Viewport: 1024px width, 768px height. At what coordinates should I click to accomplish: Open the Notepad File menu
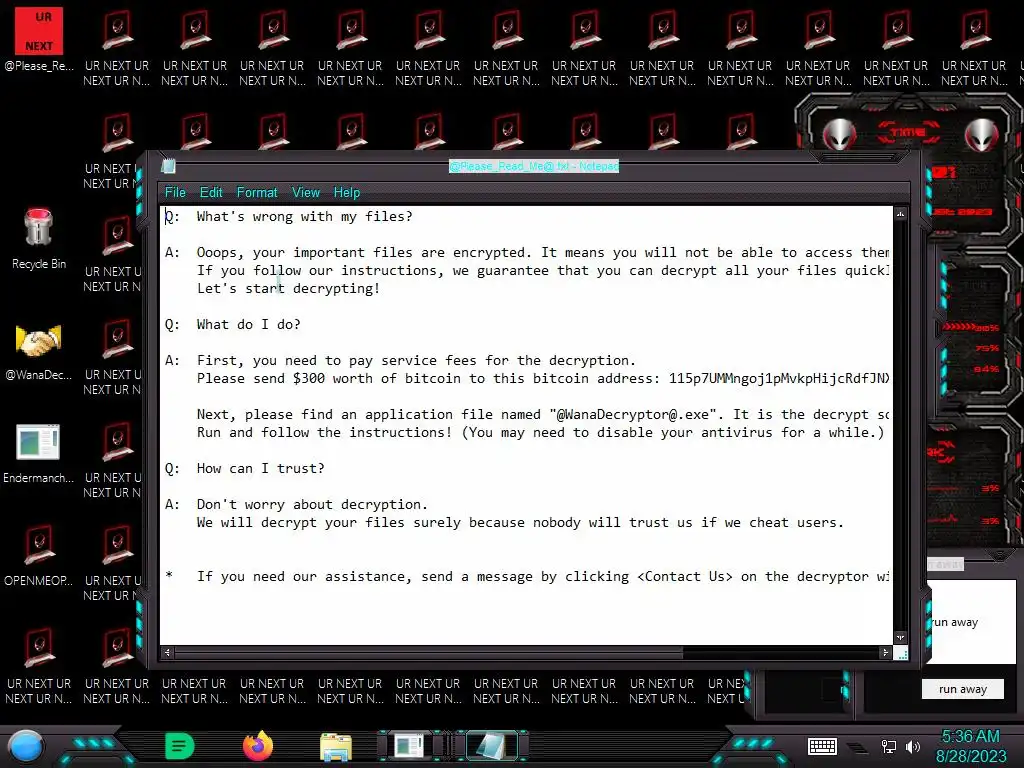[175, 193]
